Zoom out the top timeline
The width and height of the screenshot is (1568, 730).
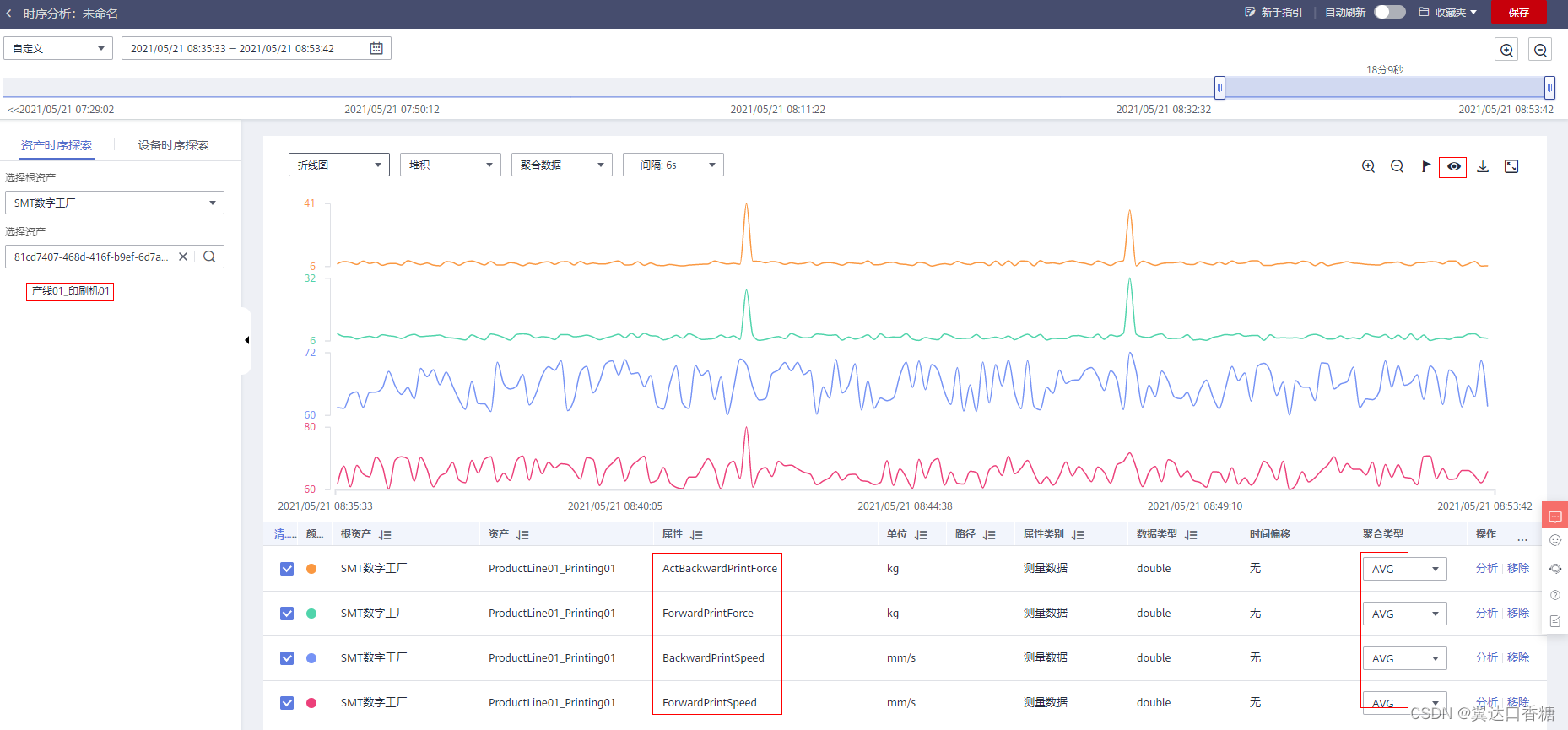[1540, 50]
